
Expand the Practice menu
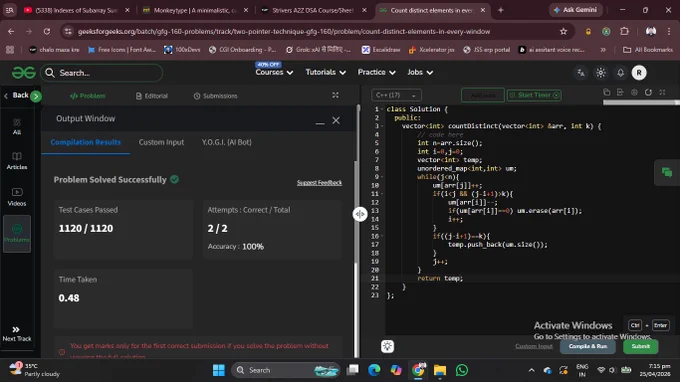click(x=376, y=72)
